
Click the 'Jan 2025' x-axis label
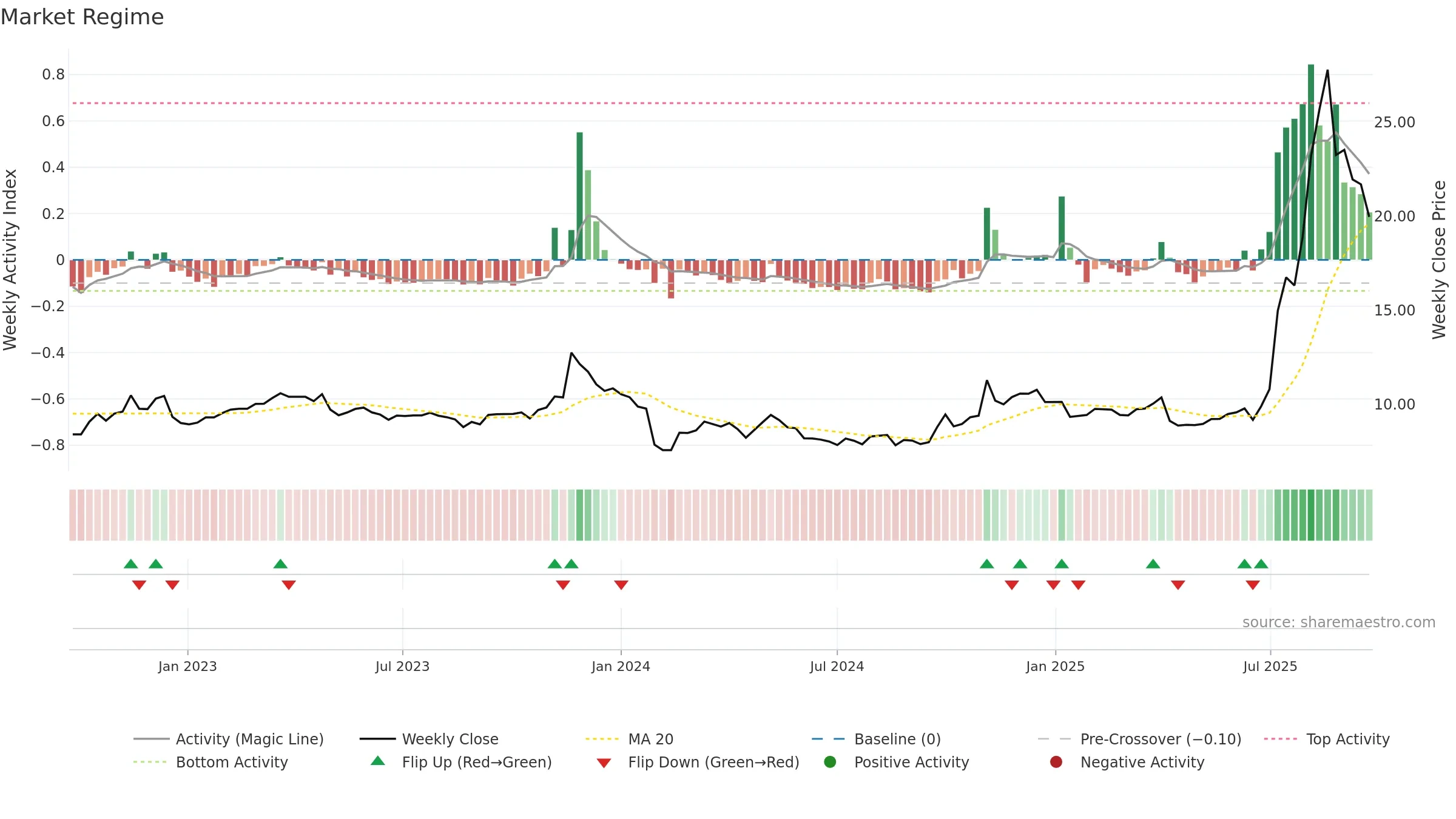pos(1055,667)
